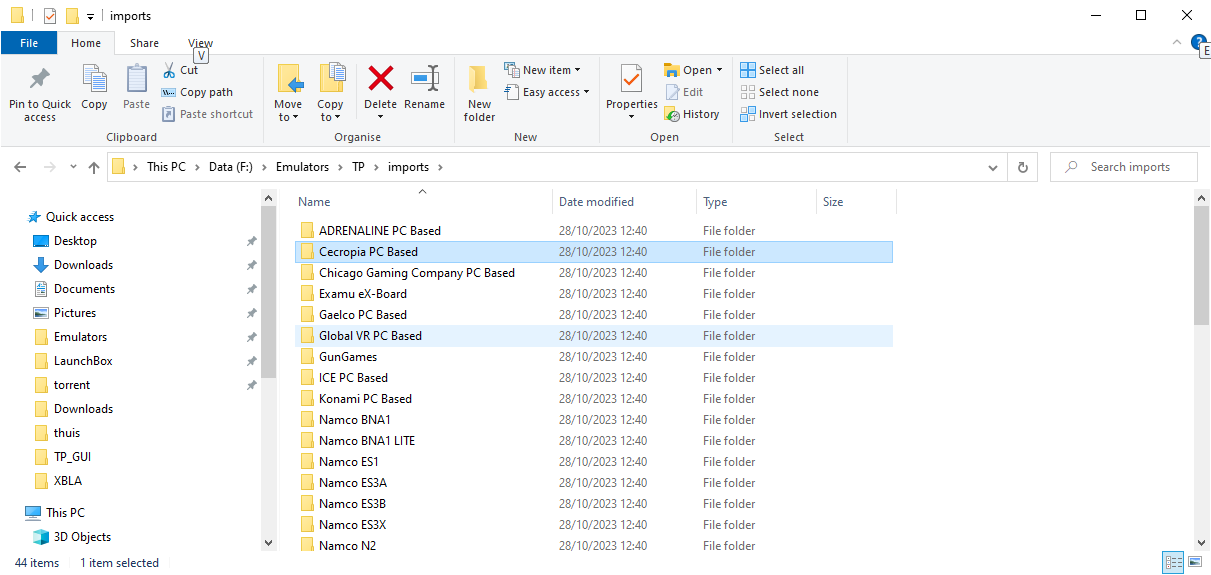
Task: Refresh the imports folder view
Action: point(1022,167)
